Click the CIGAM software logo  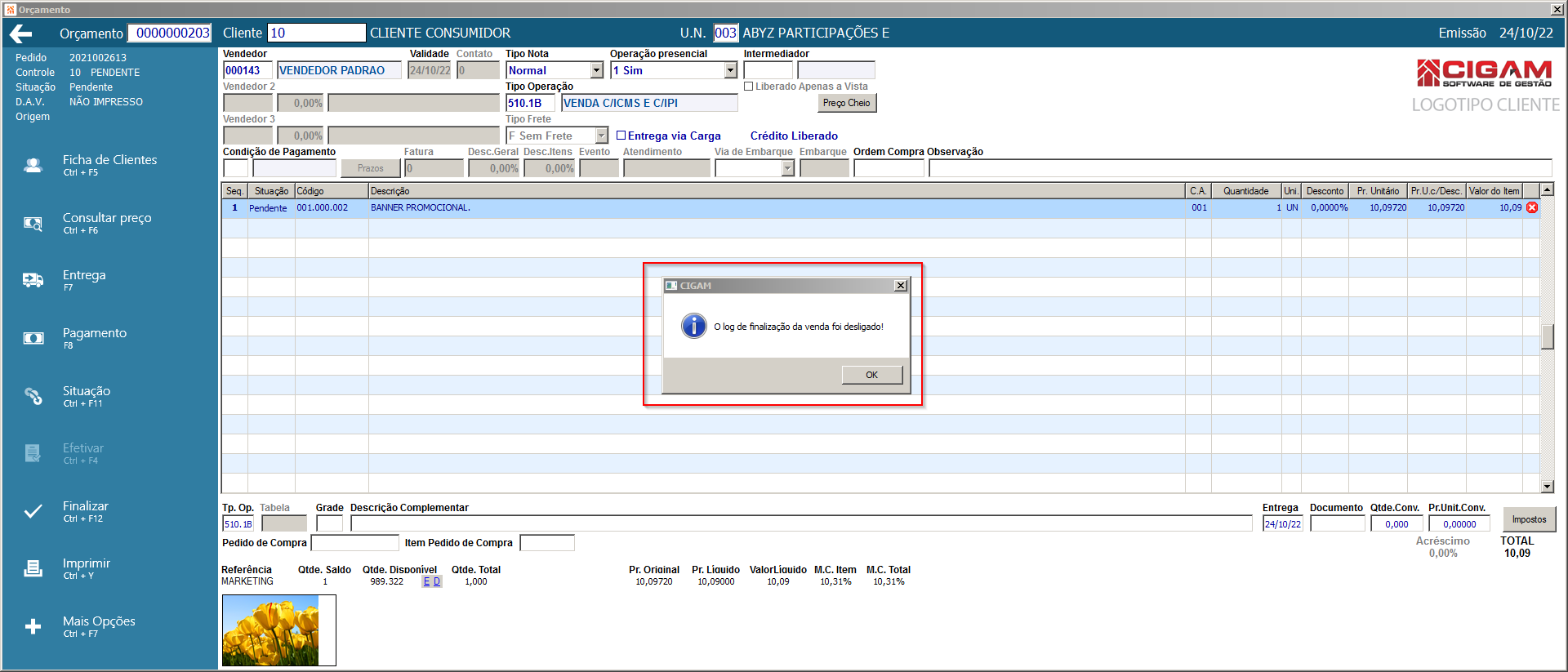pos(1485,73)
